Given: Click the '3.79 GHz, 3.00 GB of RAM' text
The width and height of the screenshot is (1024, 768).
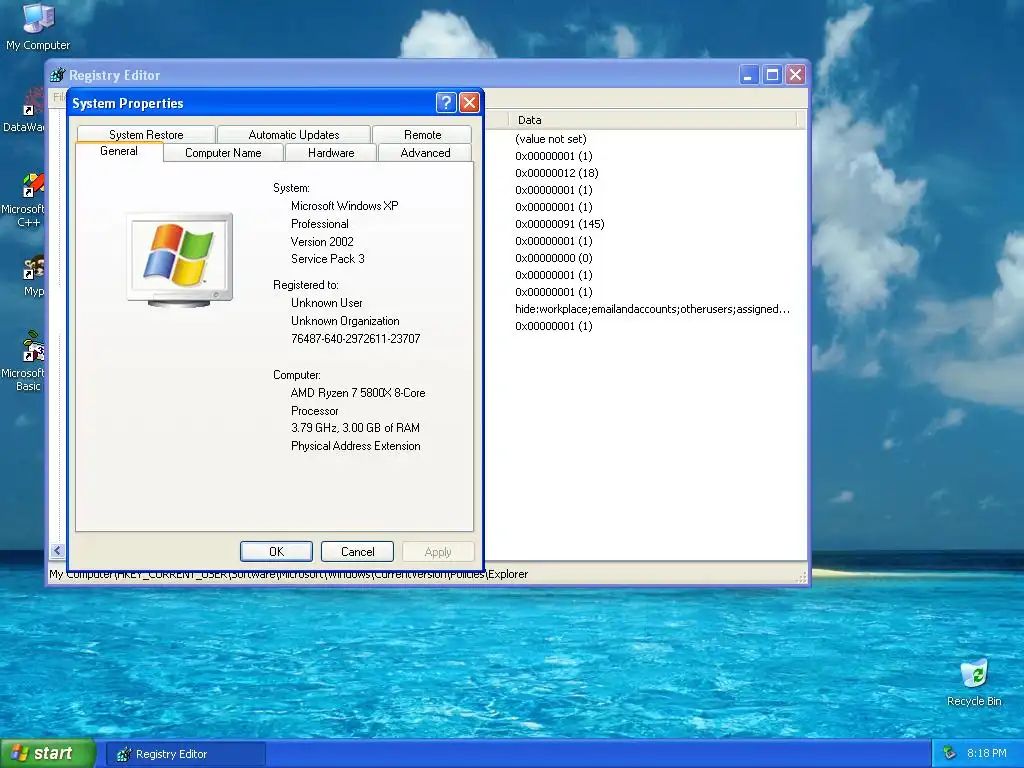Looking at the screenshot, I should point(355,428).
